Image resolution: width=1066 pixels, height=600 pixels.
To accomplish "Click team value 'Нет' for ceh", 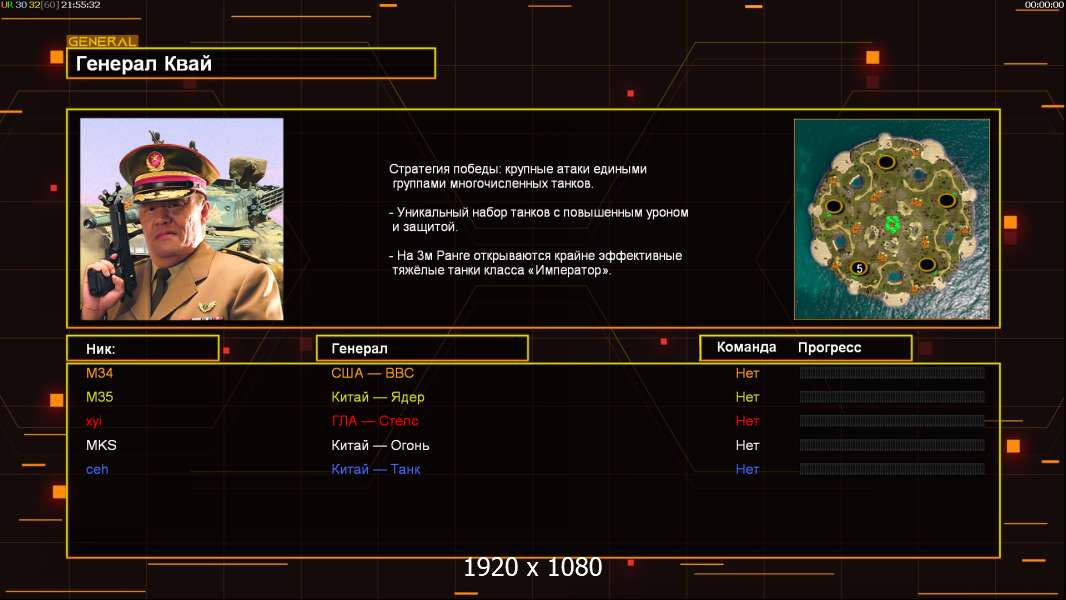I will [x=747, y=469].
